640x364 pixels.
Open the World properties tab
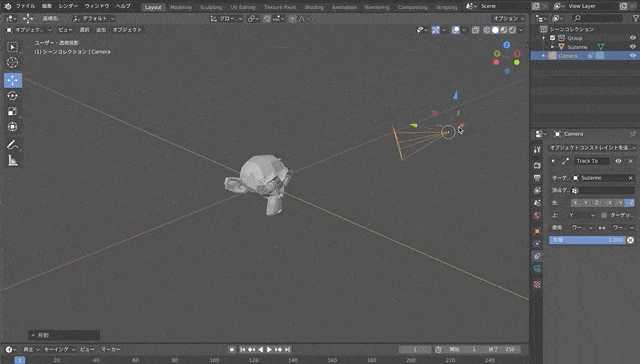click(x=537, y=215)
